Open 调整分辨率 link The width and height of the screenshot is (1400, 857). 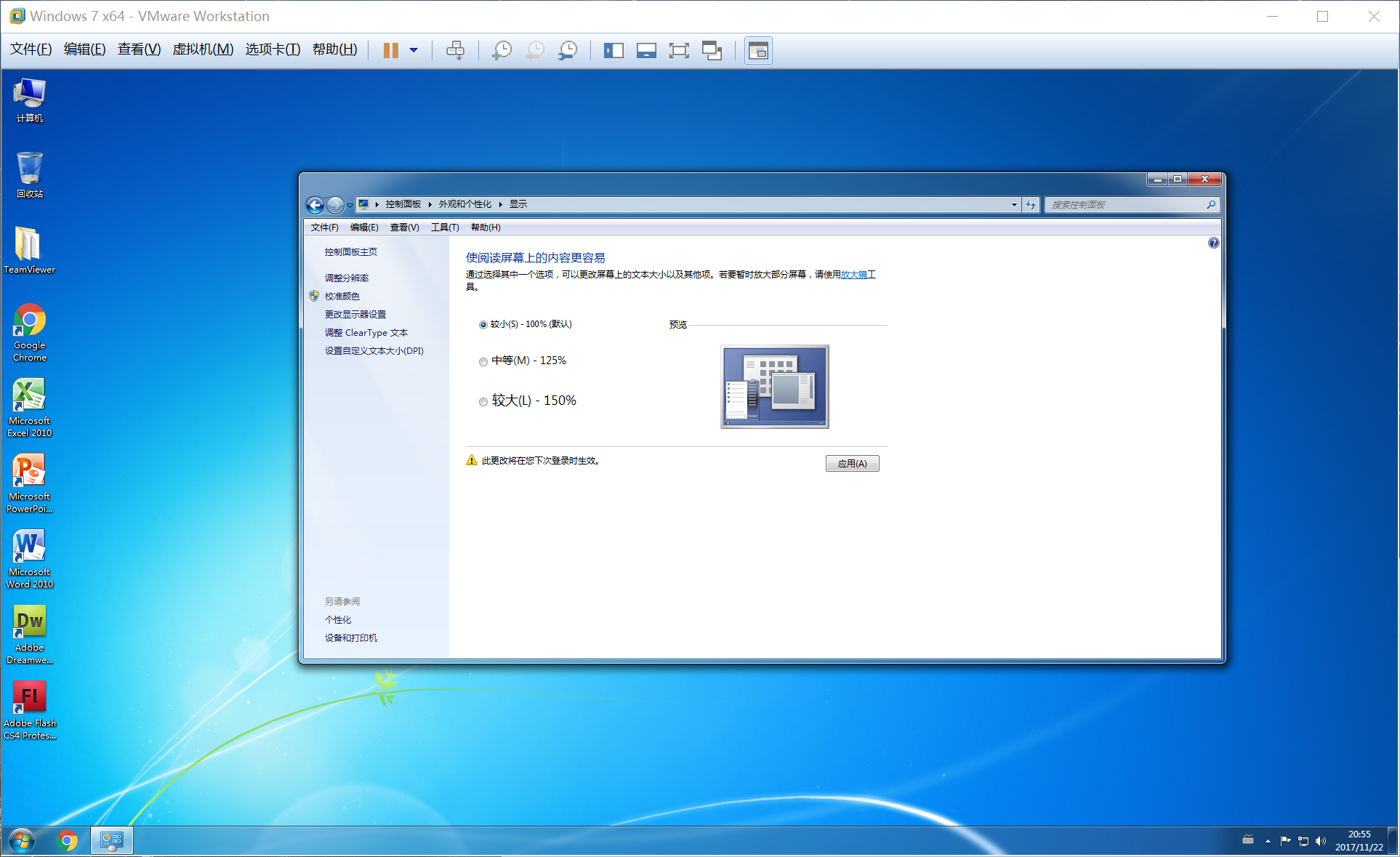coord(346,278)
